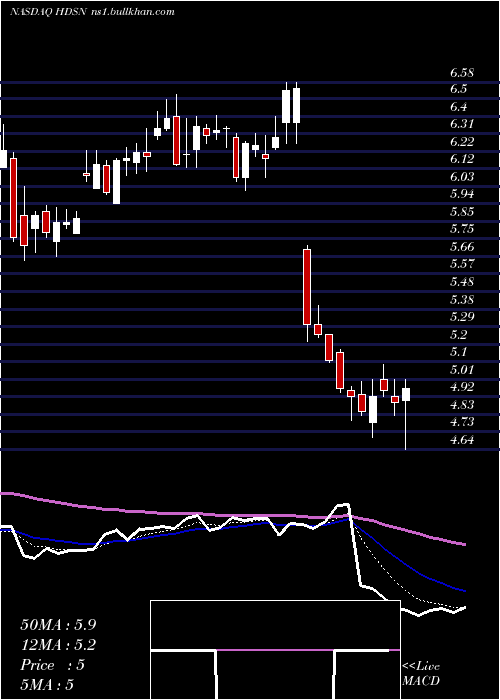Image resolution: width=500 pixels, height=700 pixels.
Task: Click the 5.66 price axis label
Action: click(x=462, y=247)
